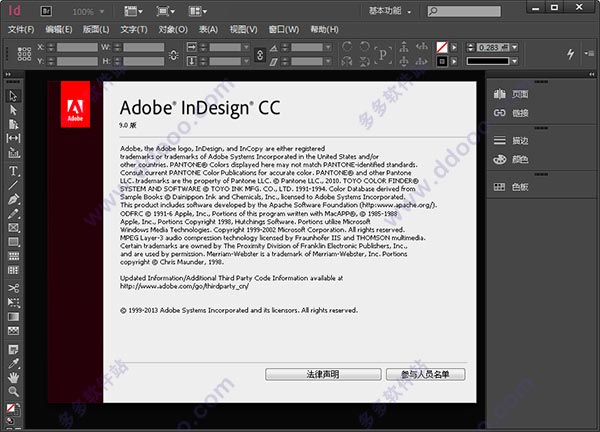Screen dimensions: 600x432
Task: Select the Hand tool
Action: pyautogui.click(x=13, y=378)
